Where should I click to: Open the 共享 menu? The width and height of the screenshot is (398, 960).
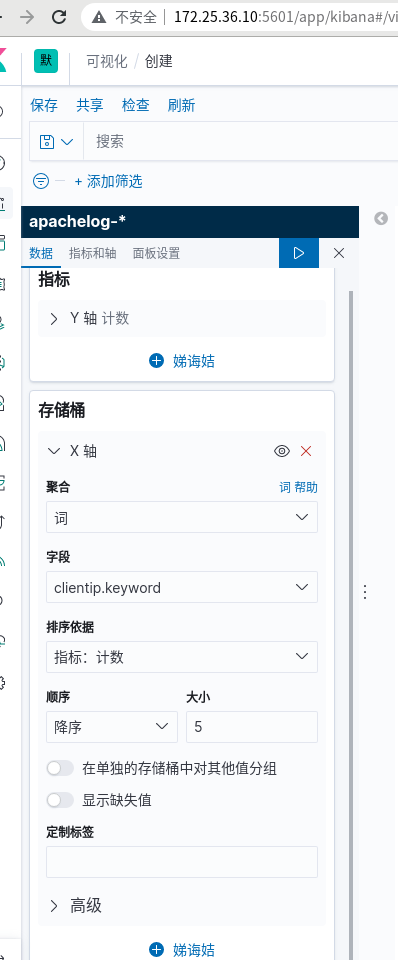[90, 105]
